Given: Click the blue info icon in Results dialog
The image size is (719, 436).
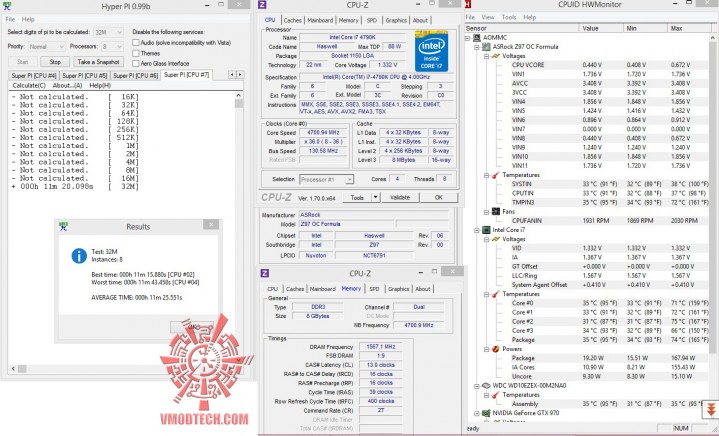Looking at the screenshot, I should point(79,256).
